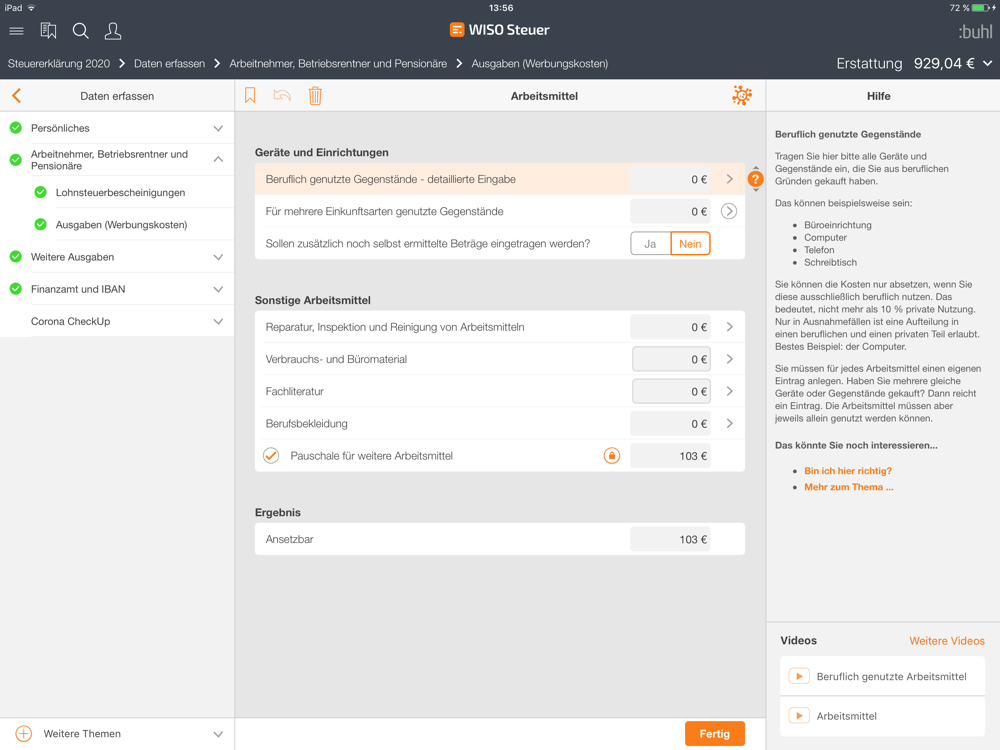Go to Arbeitnehmer, Betriebsrentner breadcrumb
Screen dimensions: 1000x750
tap(338, 64)
